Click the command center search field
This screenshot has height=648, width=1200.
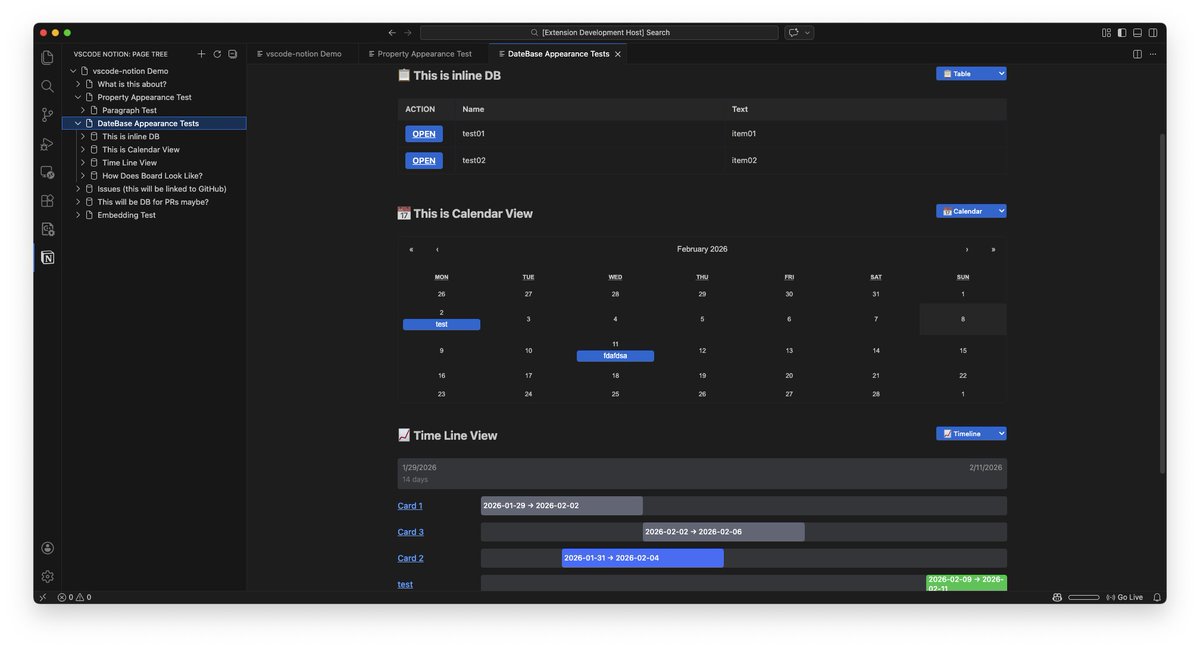[x=599, y=32]
